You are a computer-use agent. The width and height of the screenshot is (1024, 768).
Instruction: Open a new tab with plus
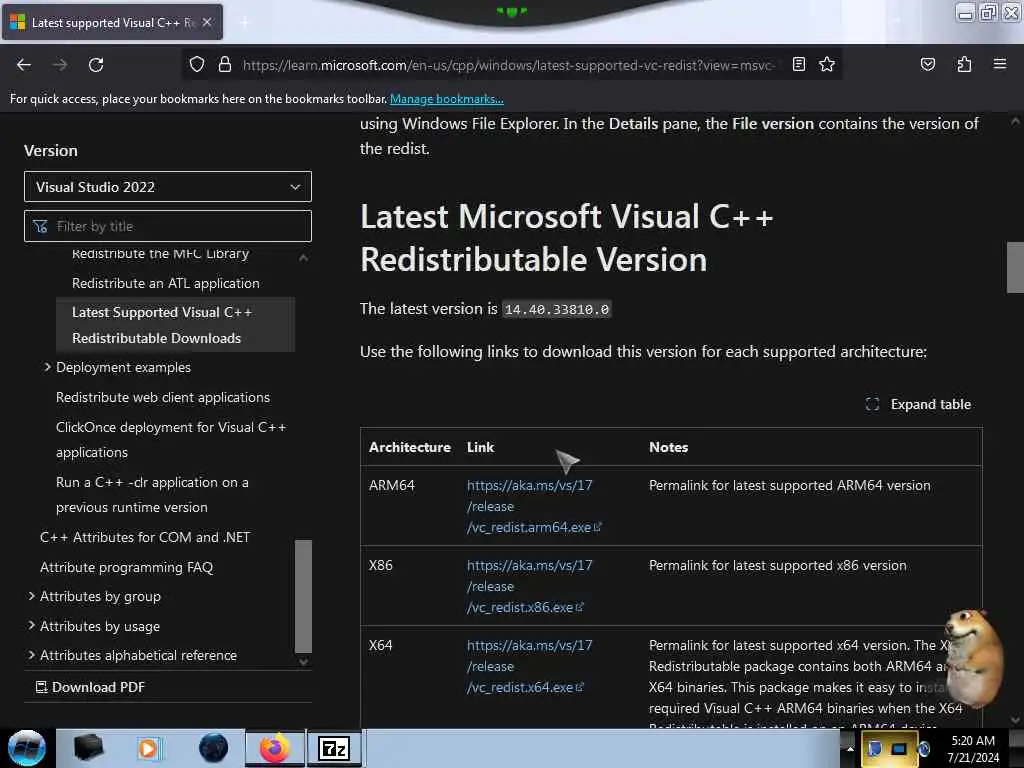tap(244, 23)
